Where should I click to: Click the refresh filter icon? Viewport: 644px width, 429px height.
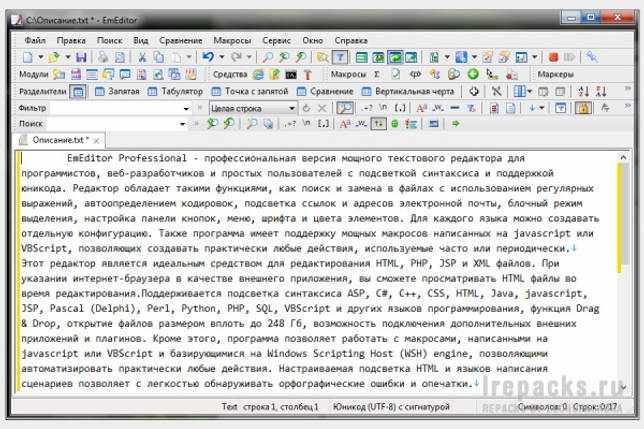pyautogui.click(x=306, y=108)
